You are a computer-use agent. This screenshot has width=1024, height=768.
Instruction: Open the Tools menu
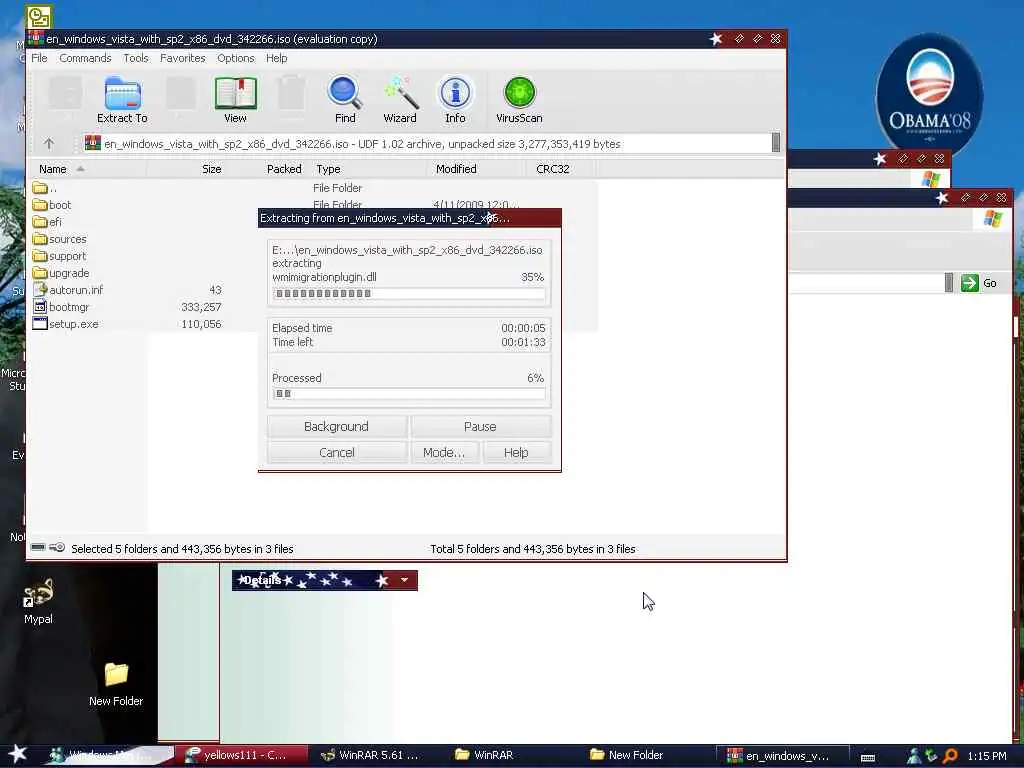tap(136, 58)
